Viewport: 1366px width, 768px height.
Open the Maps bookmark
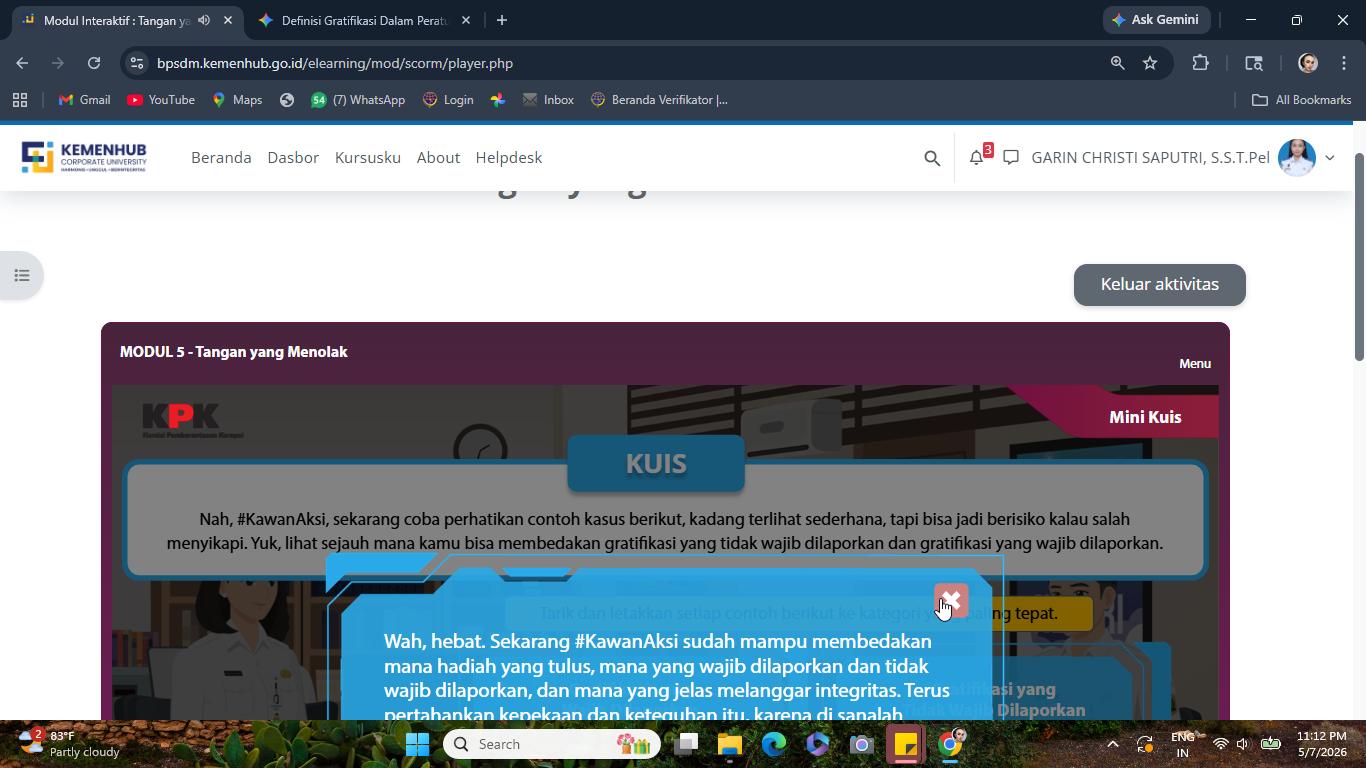pyautogui.click(x=237, y=100)
